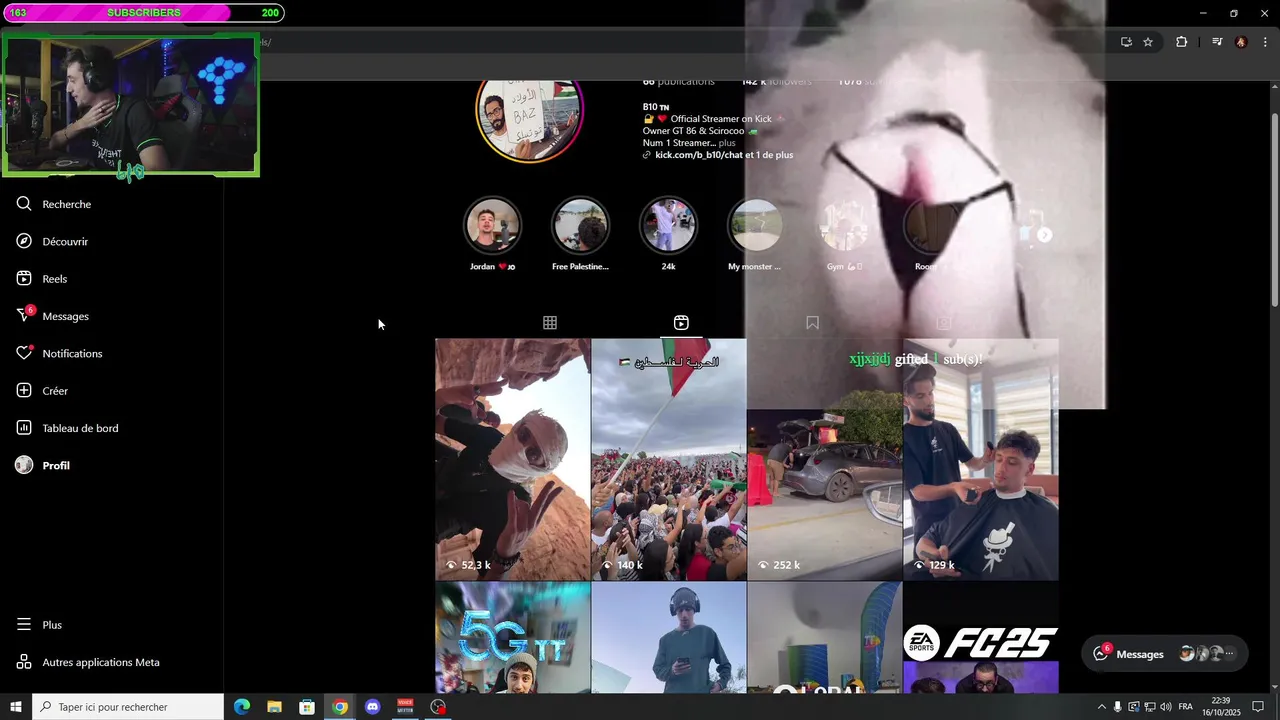Open the Chrome extensions puzzle icon
Viewport: 1280px width, 720px height.
coord(1181,42)
